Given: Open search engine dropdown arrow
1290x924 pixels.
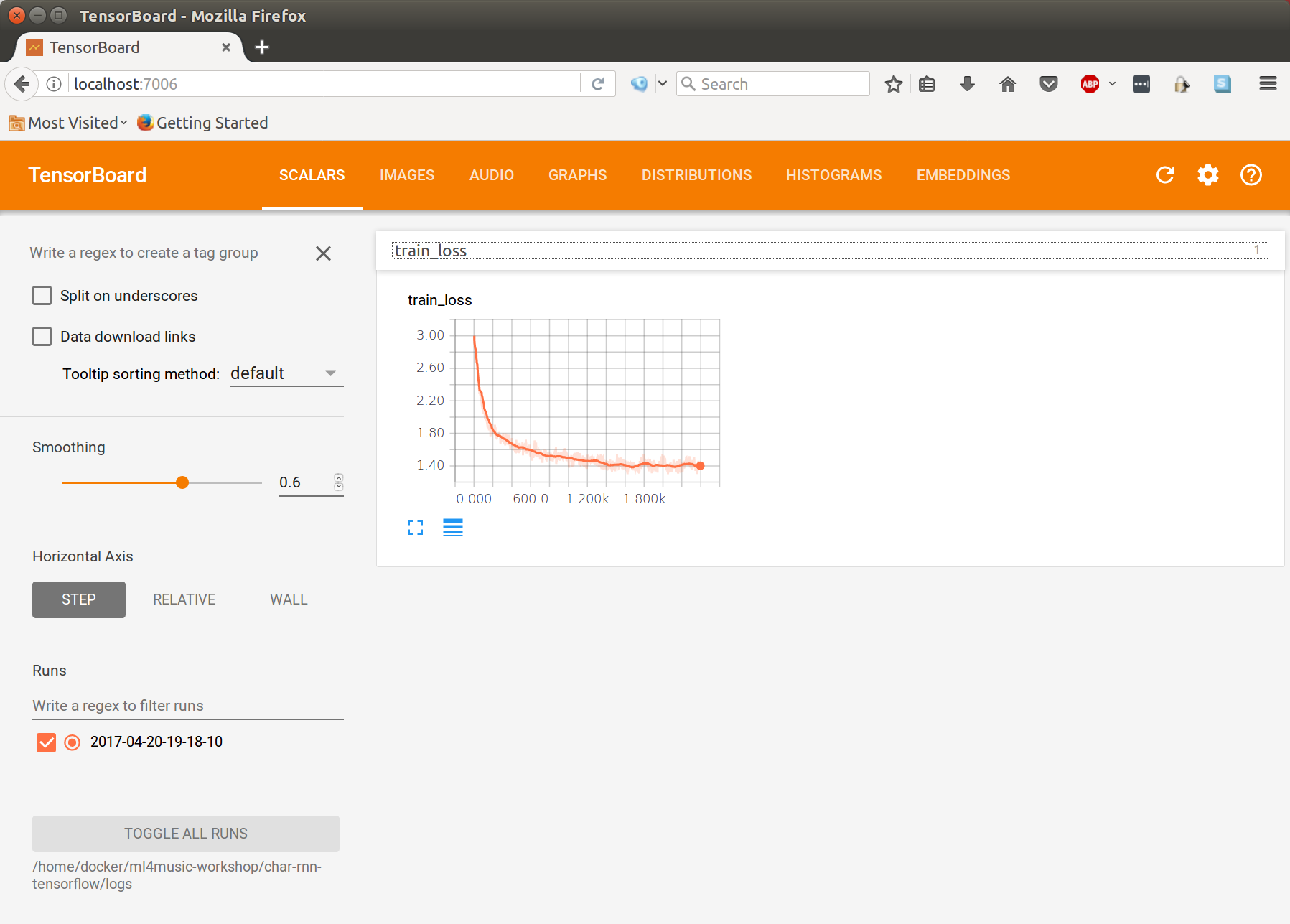Looking at the screenshot, I should (x=663, y=84).
